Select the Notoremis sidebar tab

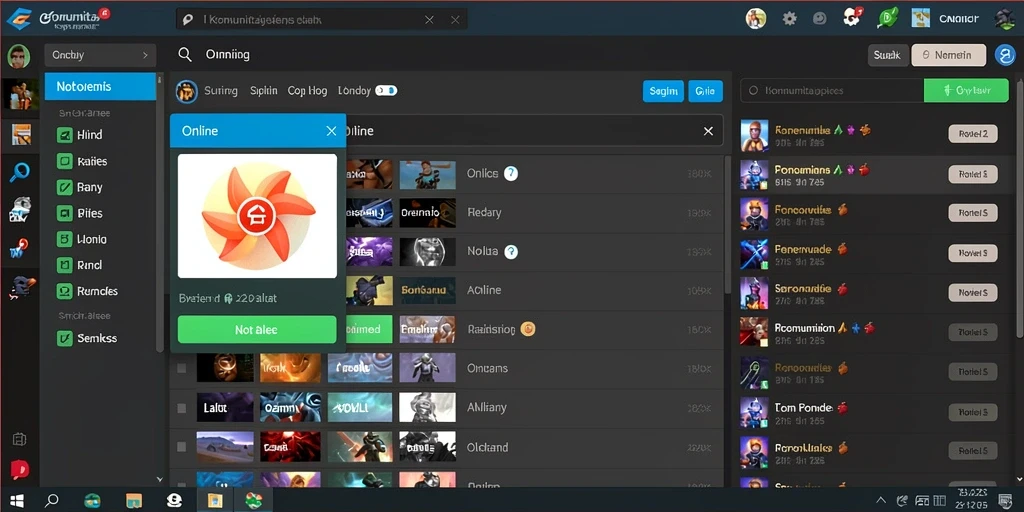[x=100, y=86]
